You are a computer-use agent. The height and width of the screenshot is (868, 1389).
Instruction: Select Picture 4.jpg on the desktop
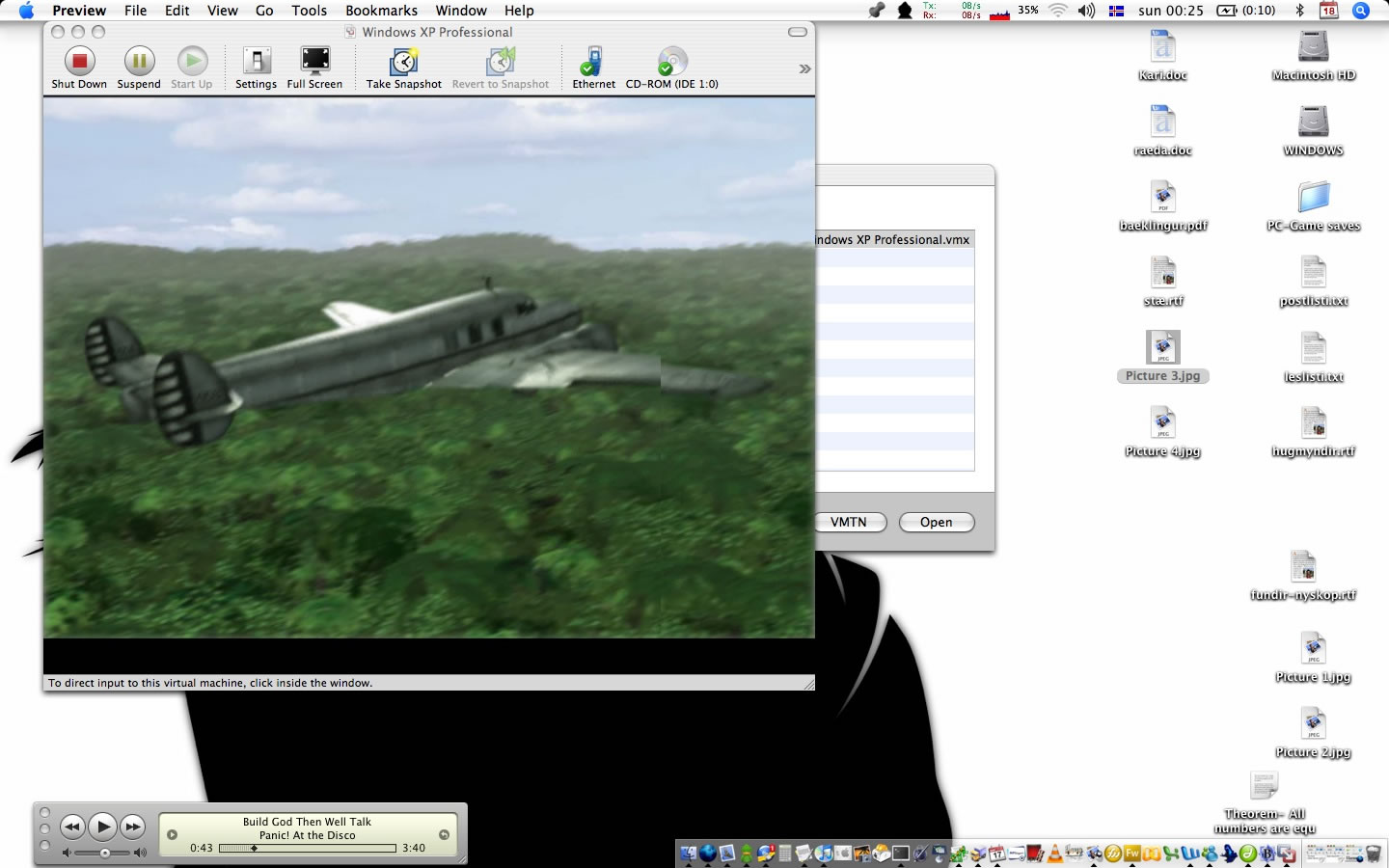pos(1163,432)
